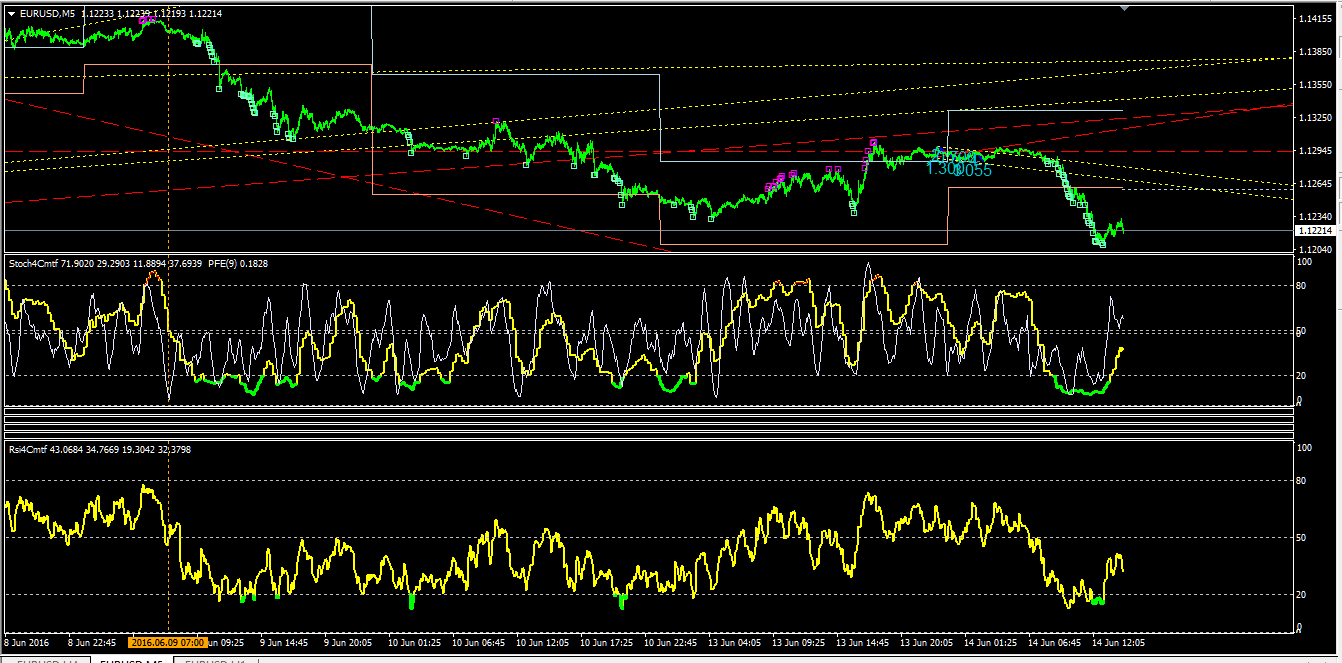
Task: Click the 8 Jun 2016 date label
Action: tap(26, 642)
